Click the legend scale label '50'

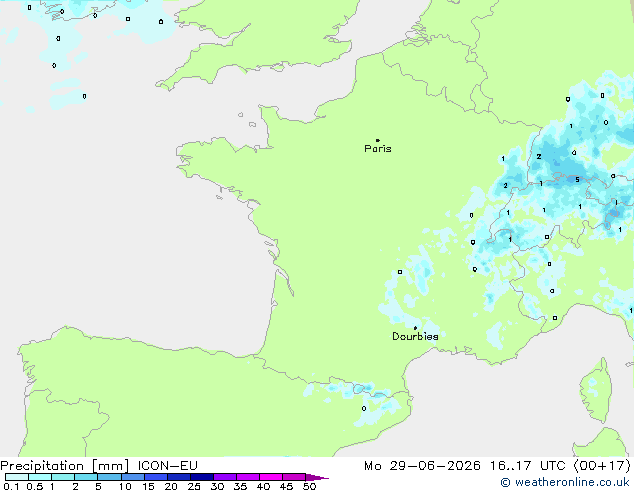click(x=310, y=486)
